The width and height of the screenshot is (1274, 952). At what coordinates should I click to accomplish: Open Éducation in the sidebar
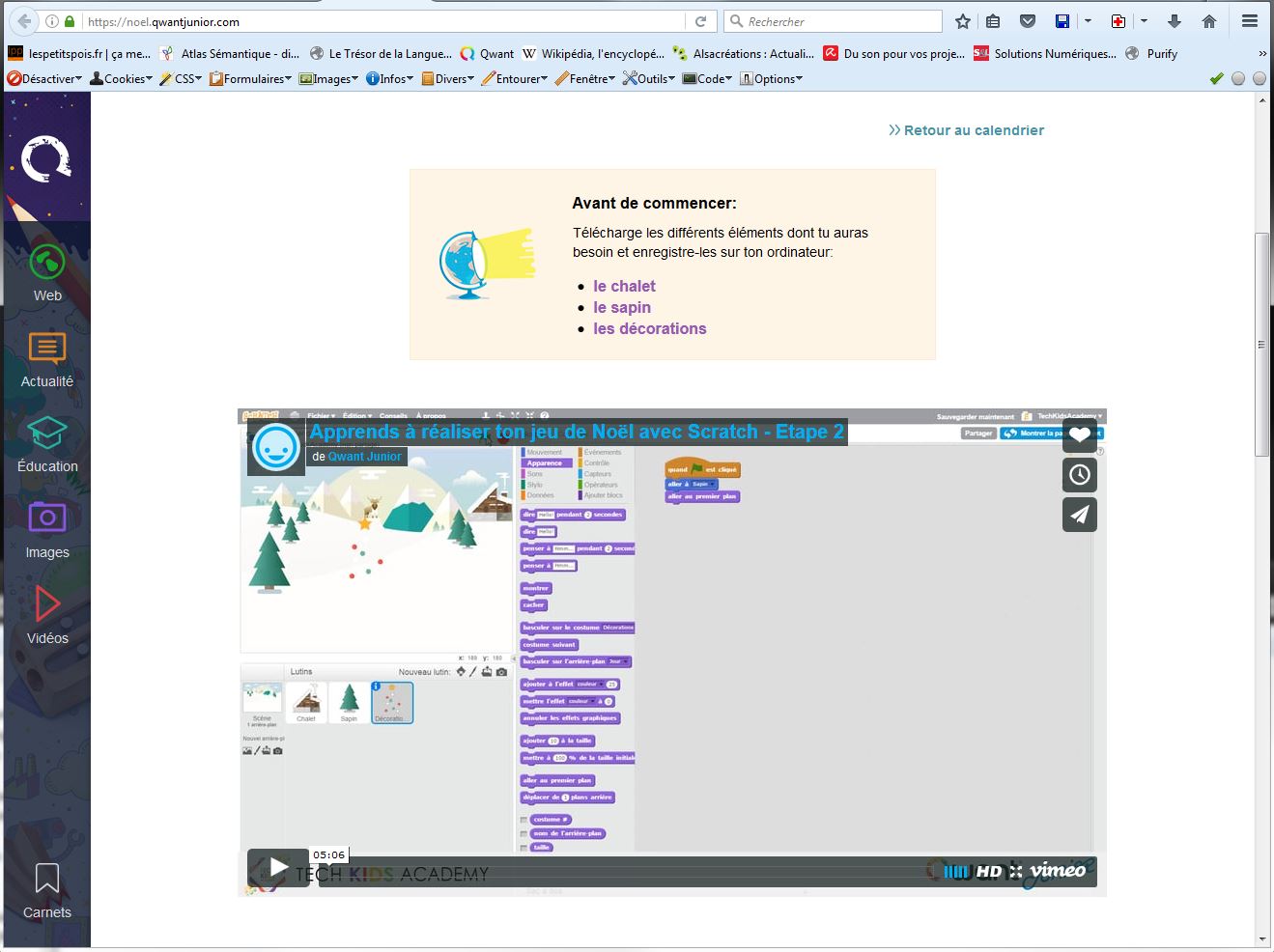point(47,444)
